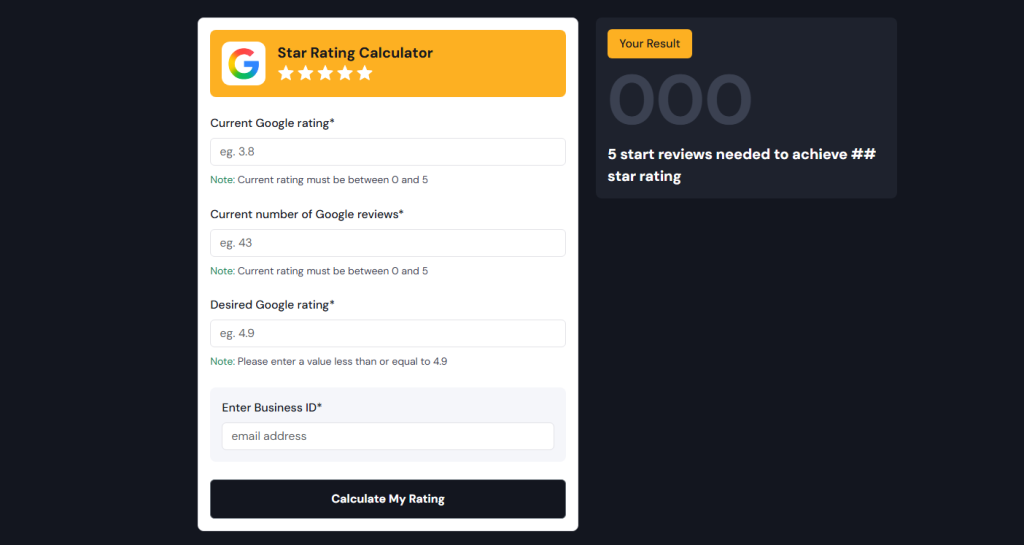
Task: Click the third star in header
Action: (x=325, y=73)
